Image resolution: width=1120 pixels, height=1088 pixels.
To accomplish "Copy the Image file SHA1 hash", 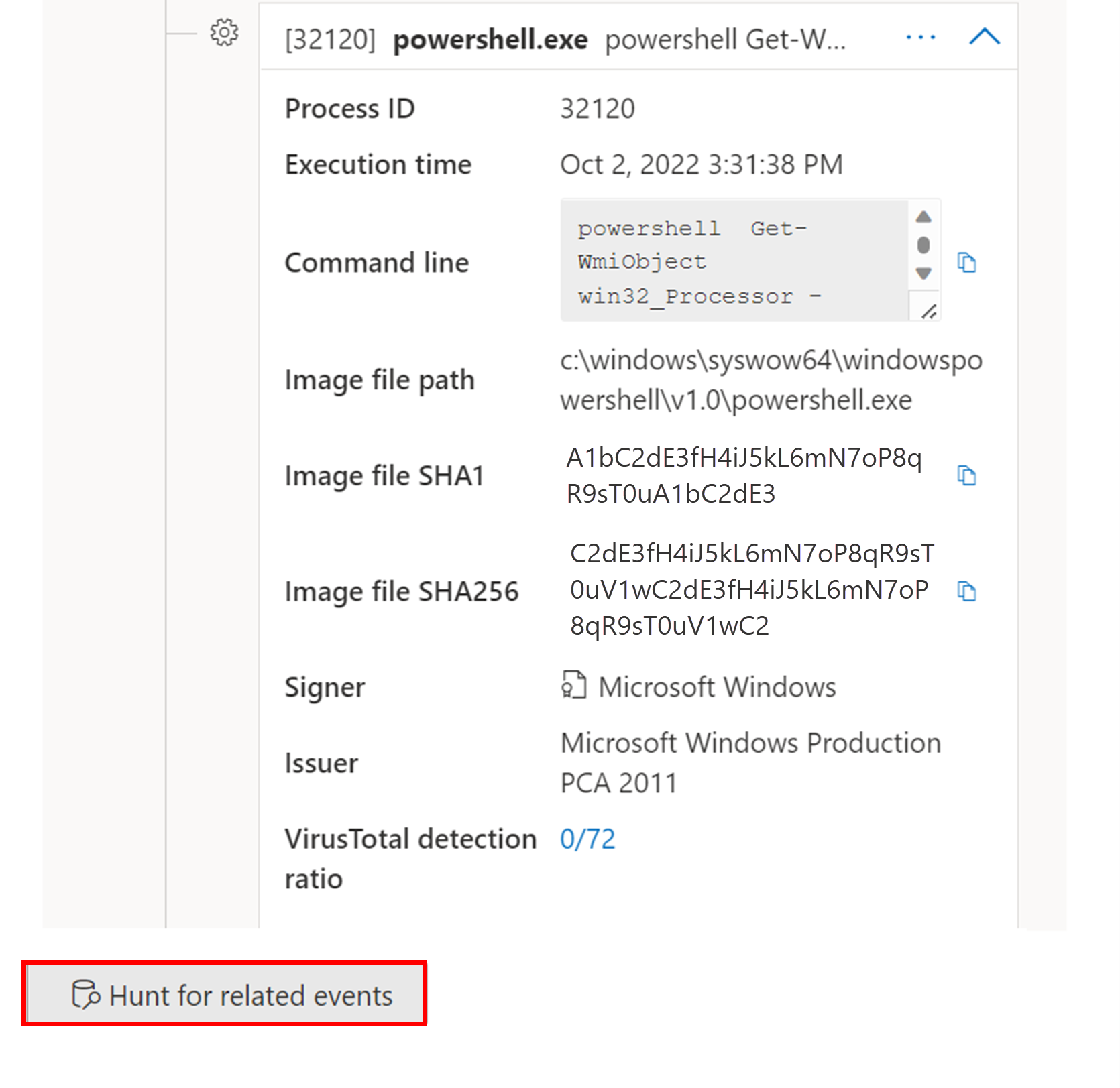I will pos(966,475).
